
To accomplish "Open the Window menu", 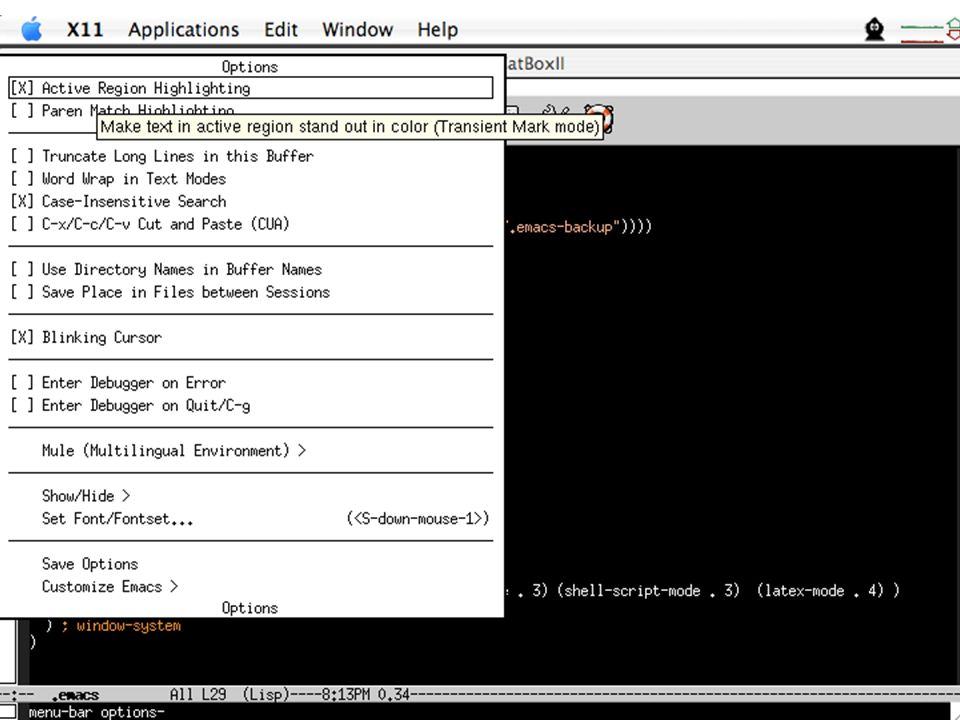I will tap(358, 29).
